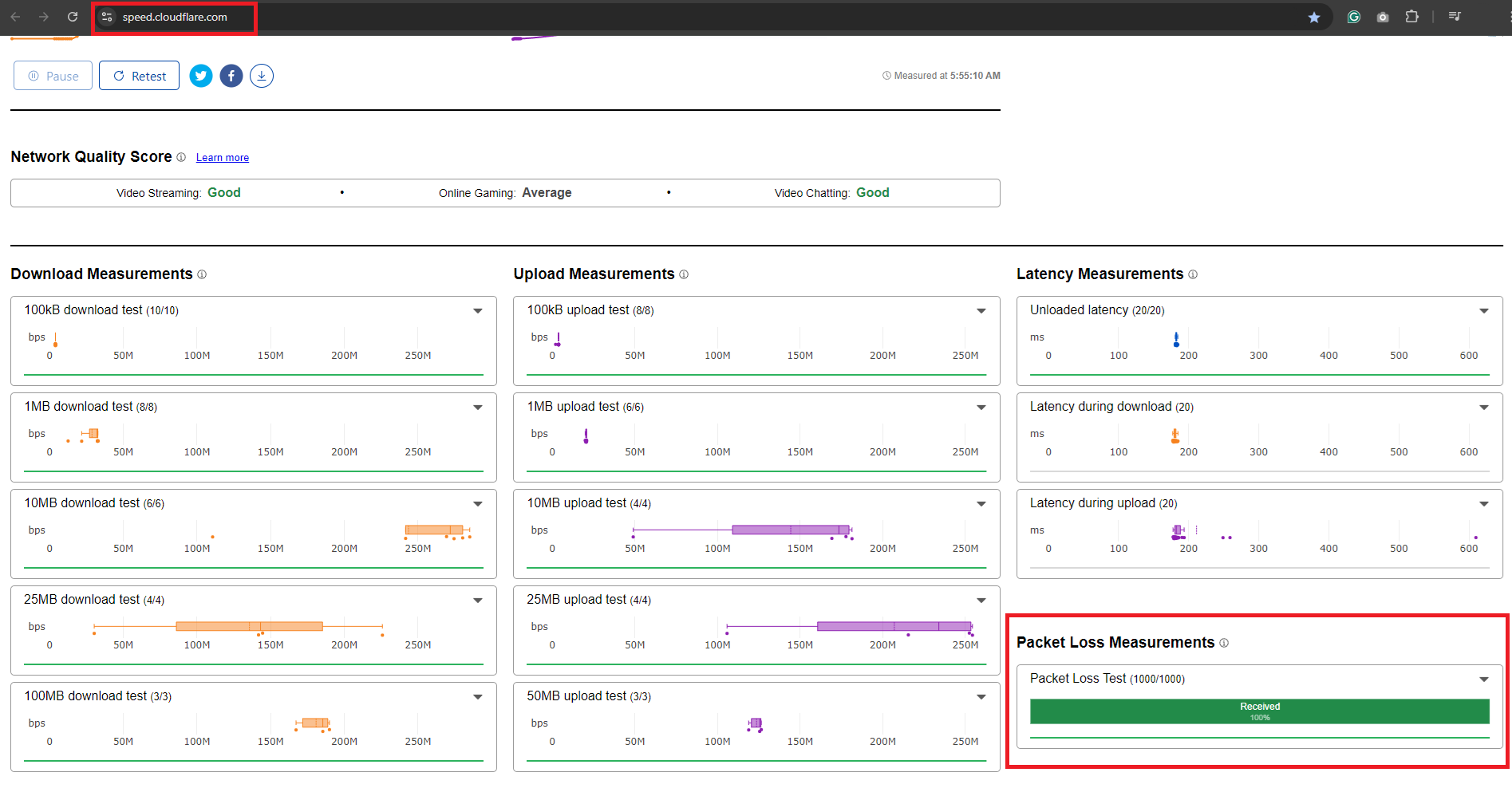Screen dimensions: 1512x788
Task: Reload the page with refresh icon
Action: point(73,17)
